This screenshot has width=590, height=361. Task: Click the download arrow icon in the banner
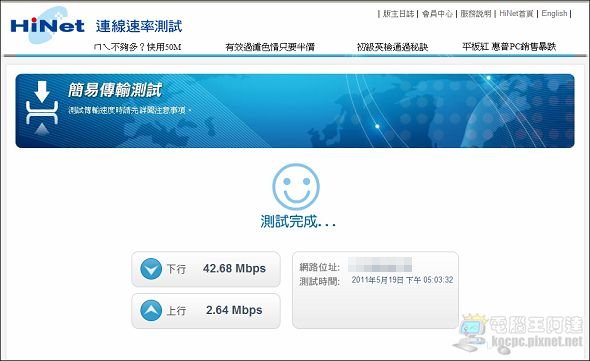tap(42, 108)
